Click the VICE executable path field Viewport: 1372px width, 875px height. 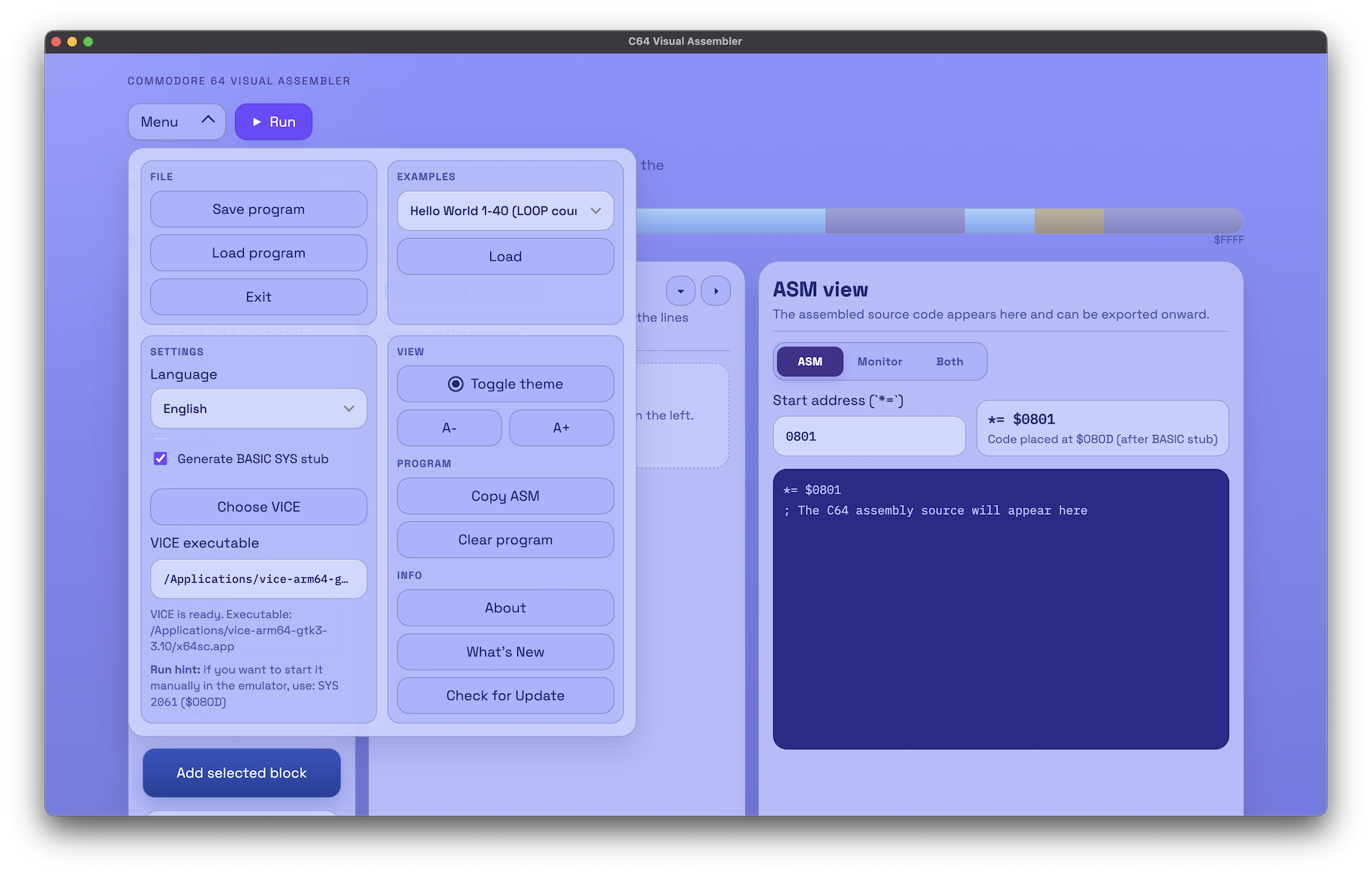258,579
